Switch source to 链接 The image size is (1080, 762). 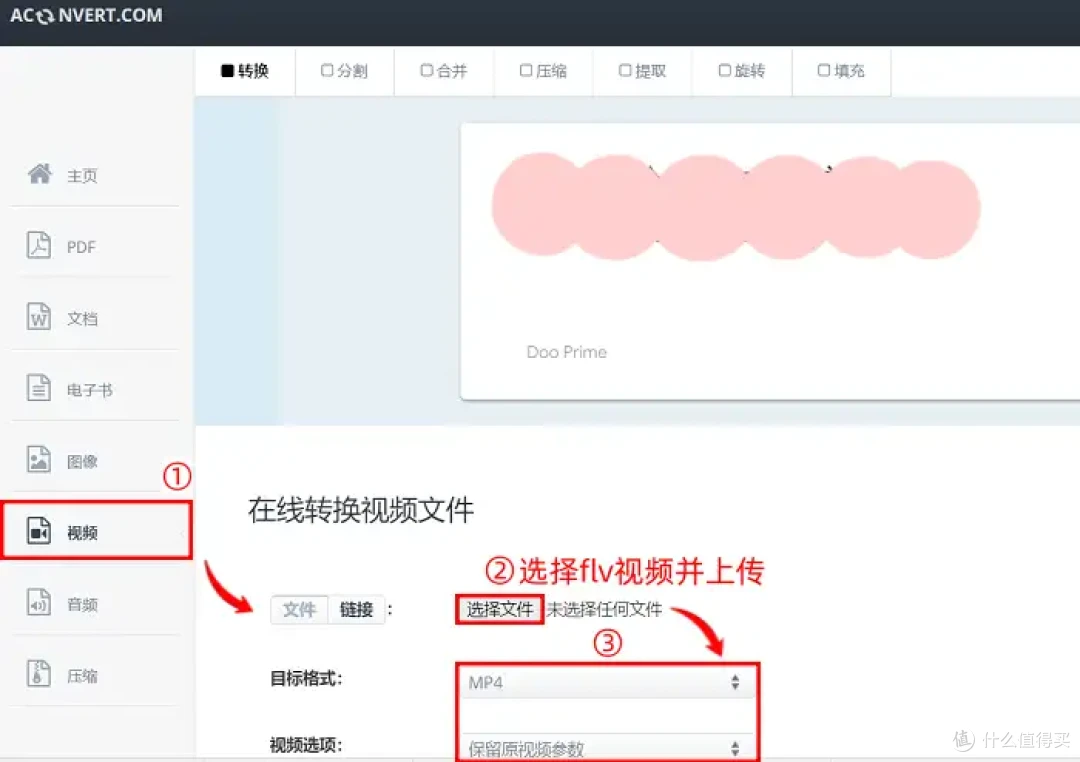pyautogui.click(x=356, y=610)
